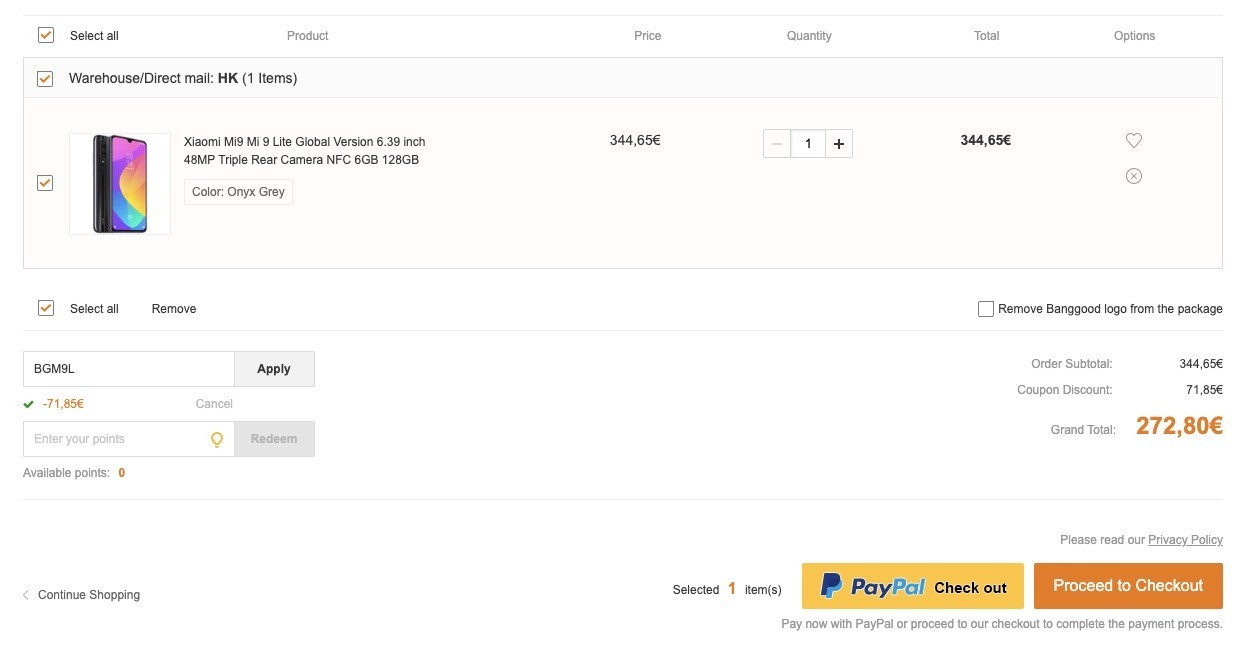1245x660 pixels.
Task: Cancel the applied coupon
Action: pyautogui.click(x=214, y=404)
